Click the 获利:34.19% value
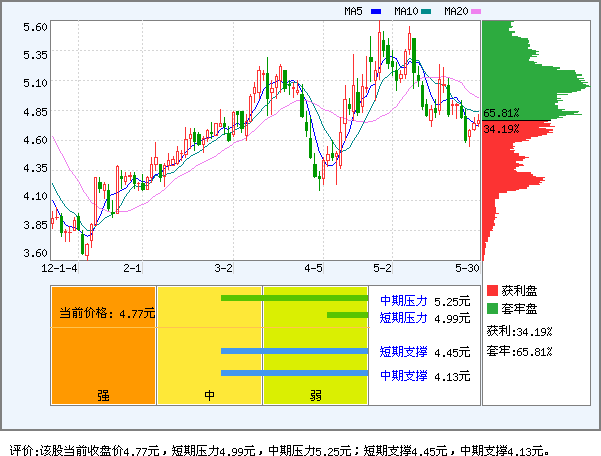Image resolution: width=601 pixels, height=456 pixels. 519,331
